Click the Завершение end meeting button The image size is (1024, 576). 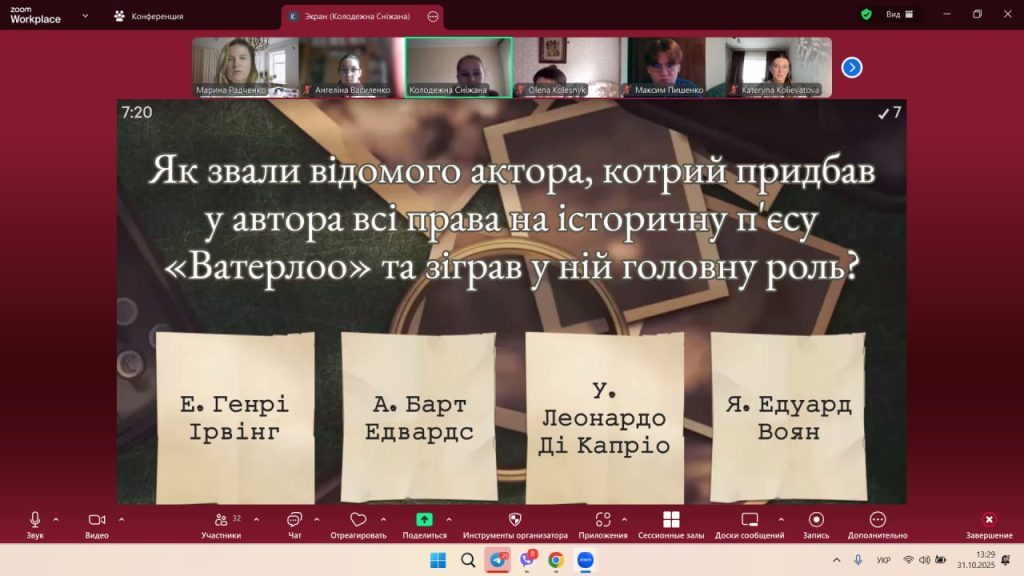tap(988, 520)
